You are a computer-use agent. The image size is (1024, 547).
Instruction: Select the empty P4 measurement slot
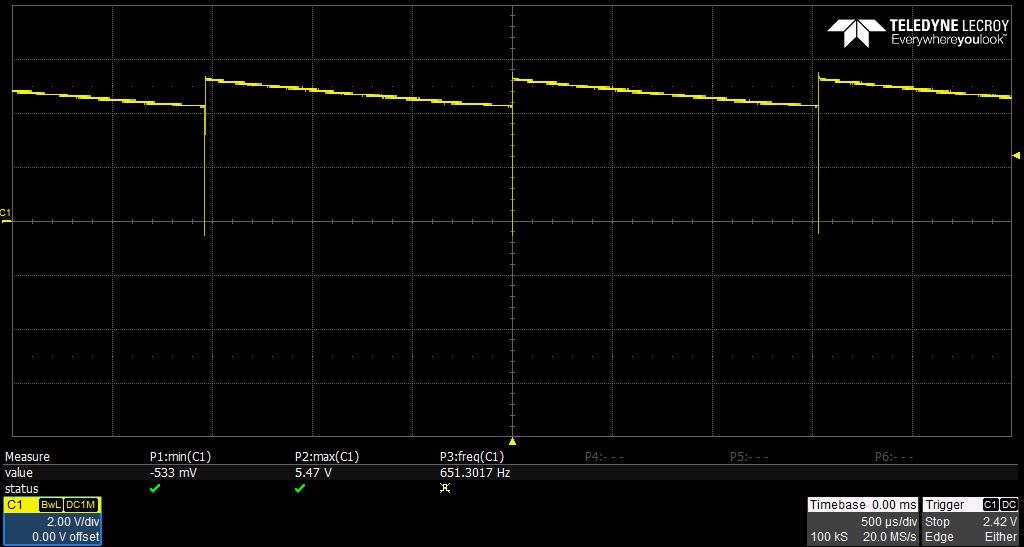(x=604, y=457)
